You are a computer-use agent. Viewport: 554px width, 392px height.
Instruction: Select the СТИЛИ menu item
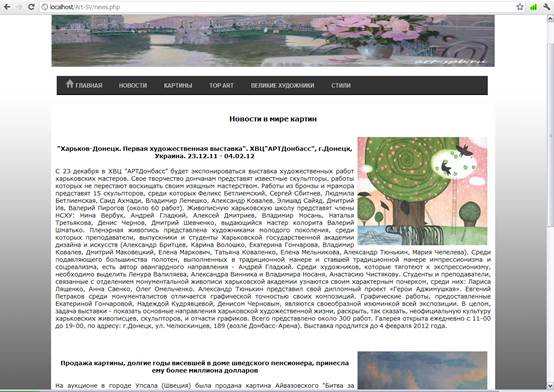341,86
